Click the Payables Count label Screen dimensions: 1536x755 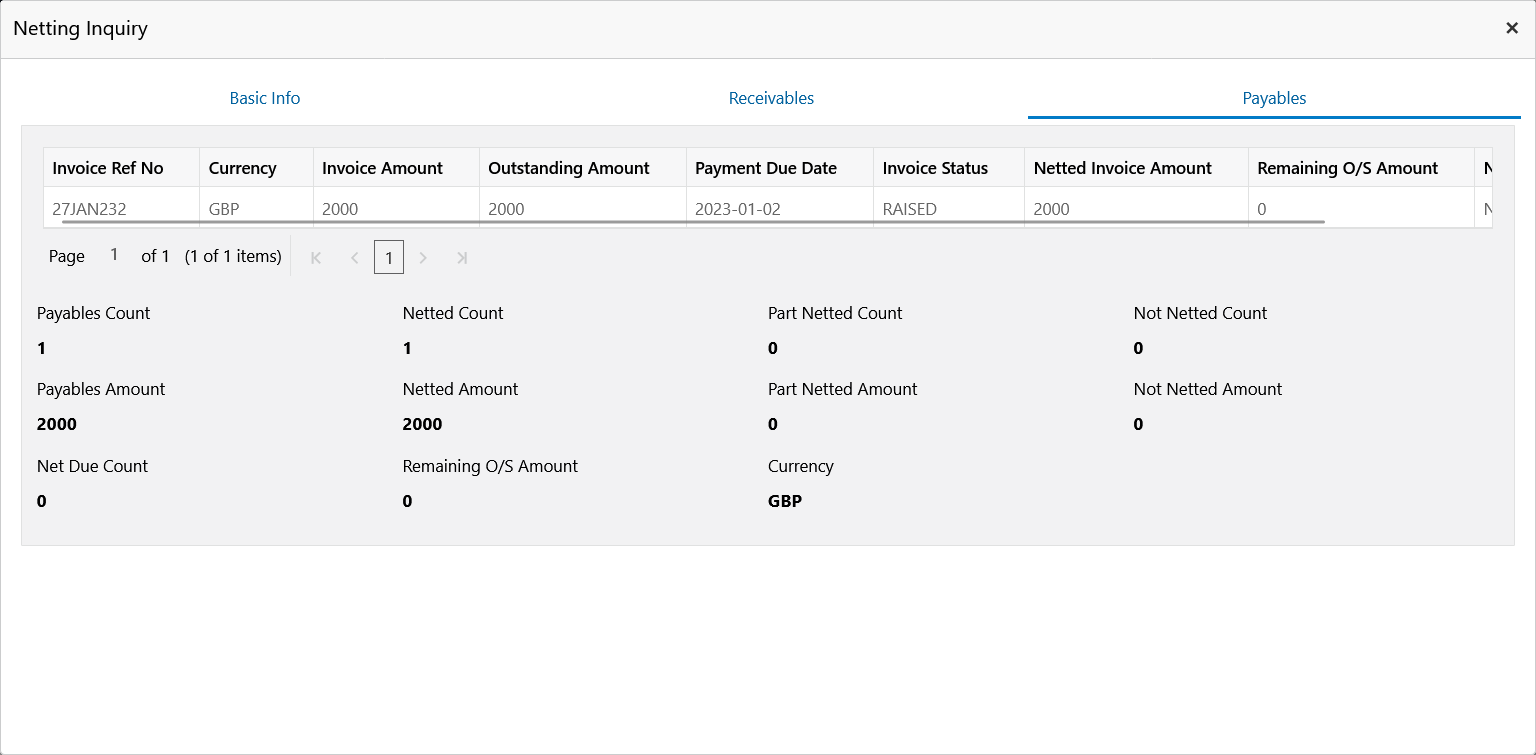94,313
